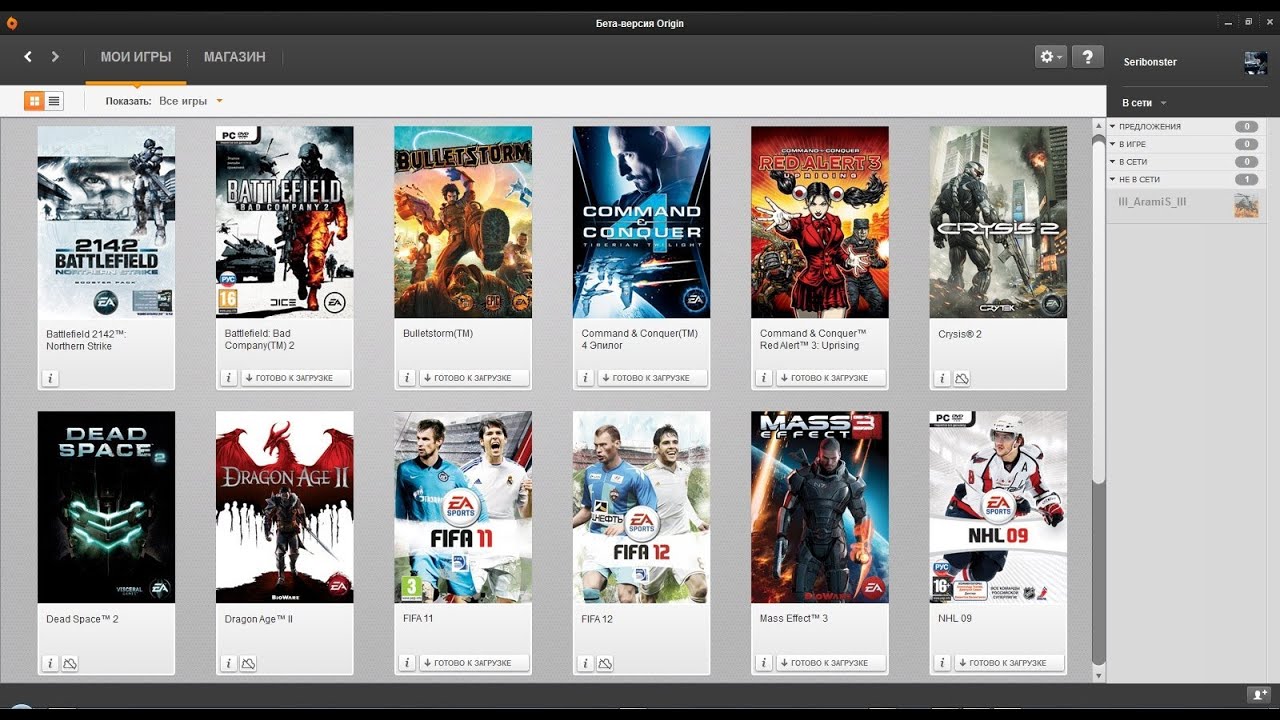The image size is (1280, 720).
Task: Click scrollbar up arrow in games list
Action: pos(1099,127)
